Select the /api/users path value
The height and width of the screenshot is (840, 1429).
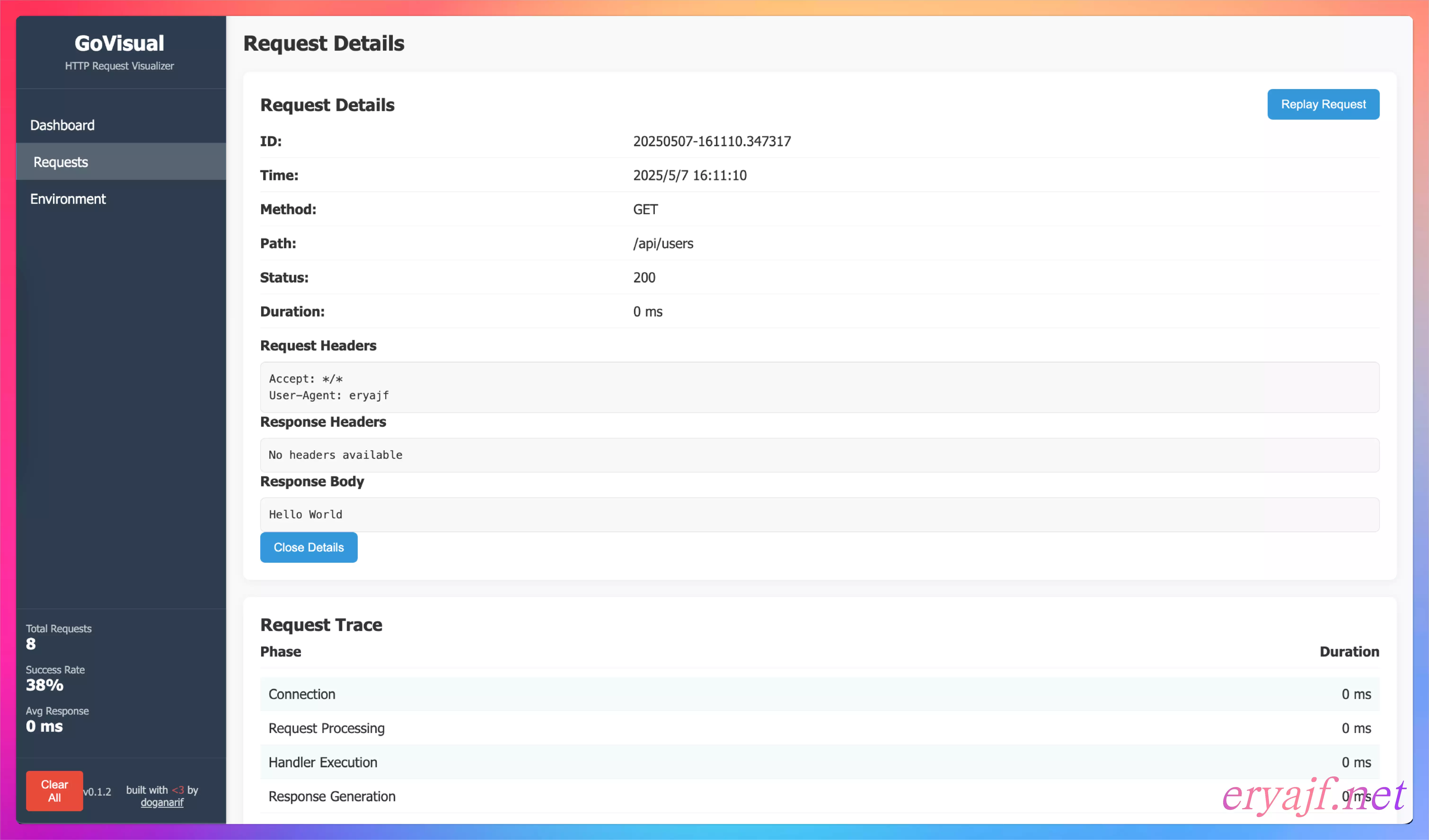[663, 244]
